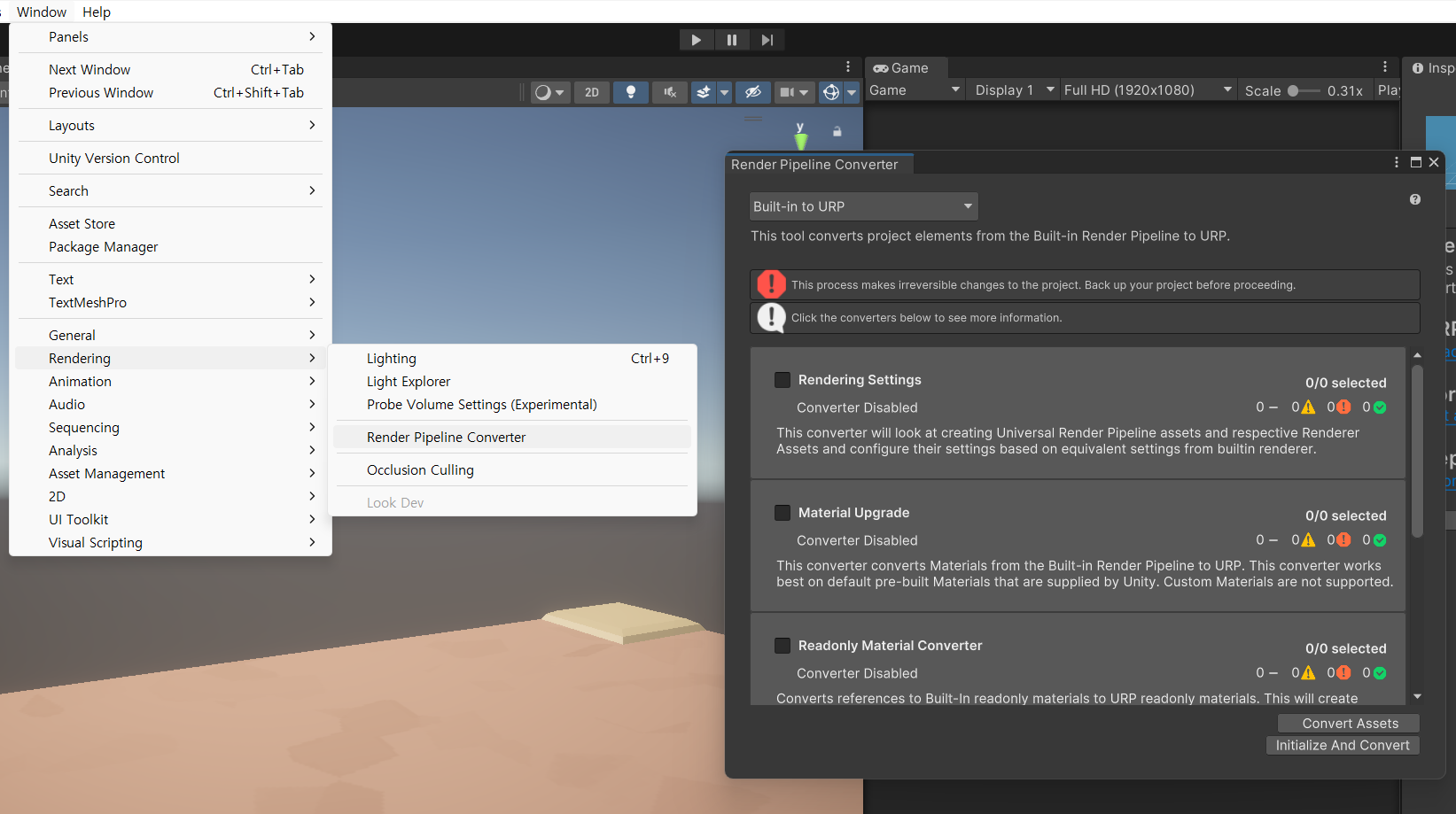The width and height of the screenshot is (1456, 814).
Task: Toggle scene lighting bulb icon
Action: pos(631,92)
